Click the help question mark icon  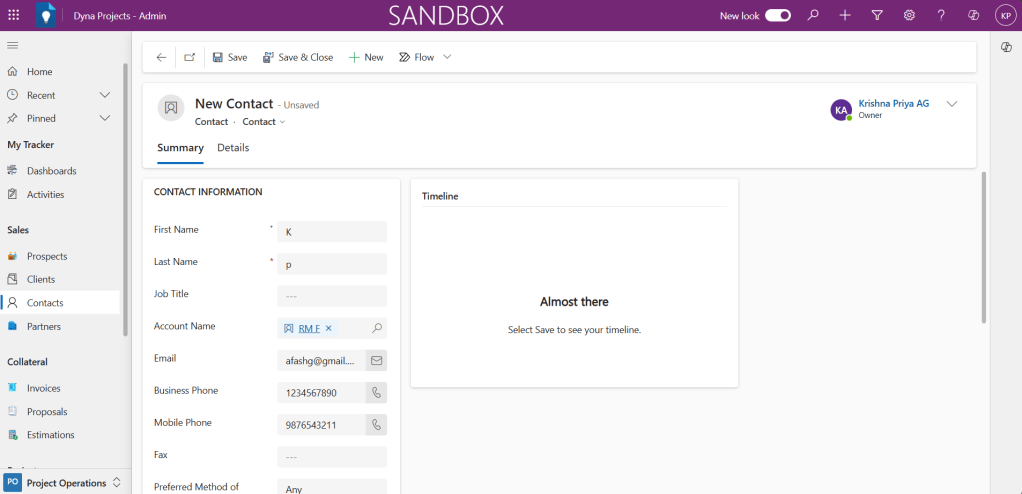tap(941, 15)
